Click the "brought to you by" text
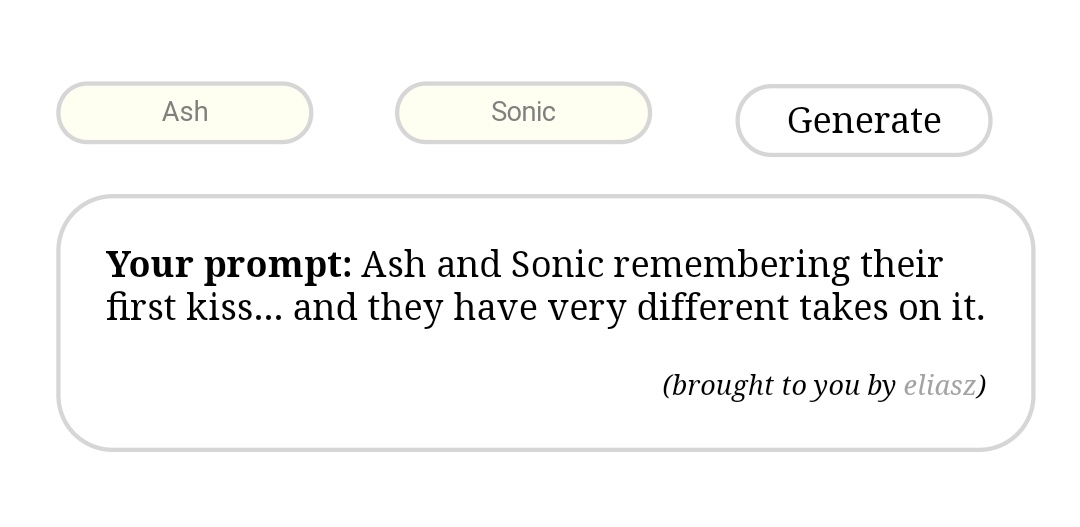 point(783,385)
